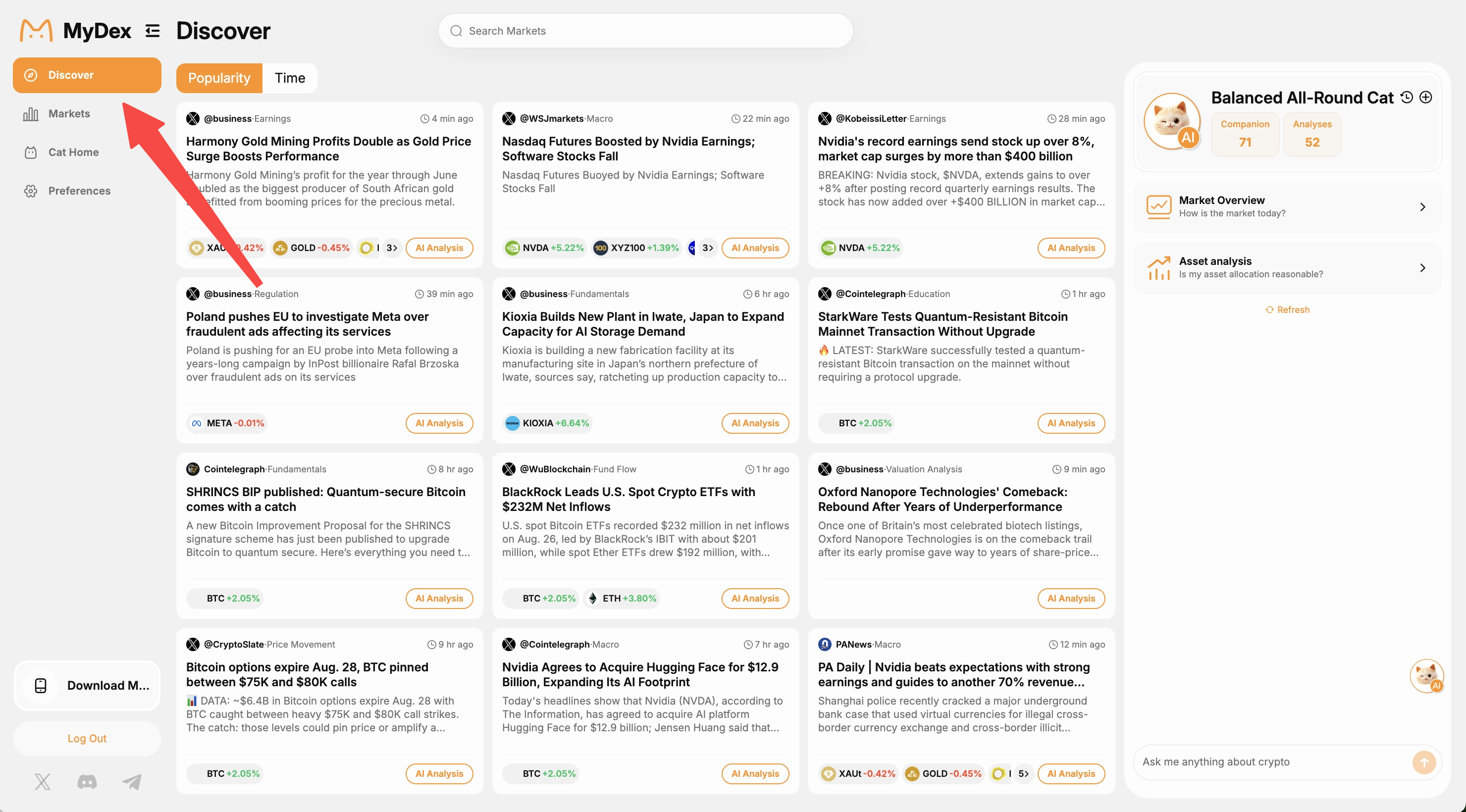Expand more tickers on Harmony Gold card
The width and height of the screenshot is (1466, 812).
[x=392, y=248]
